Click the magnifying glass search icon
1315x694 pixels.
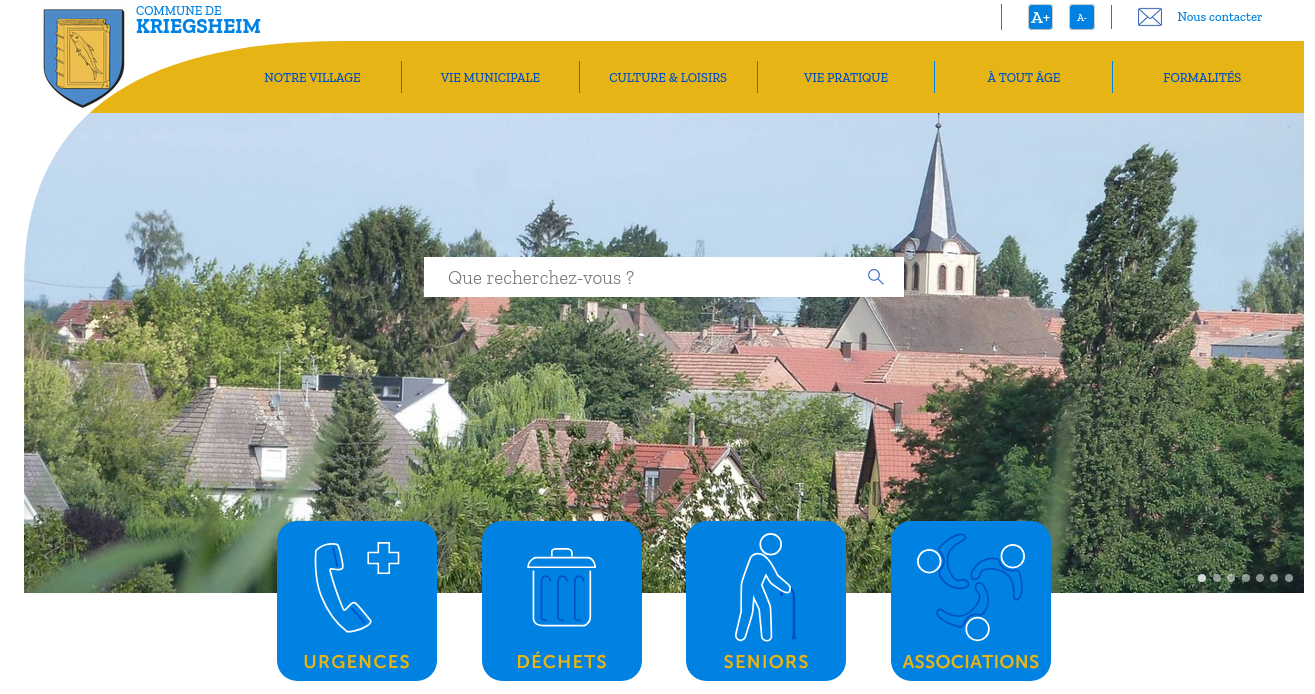coord(876,277)
